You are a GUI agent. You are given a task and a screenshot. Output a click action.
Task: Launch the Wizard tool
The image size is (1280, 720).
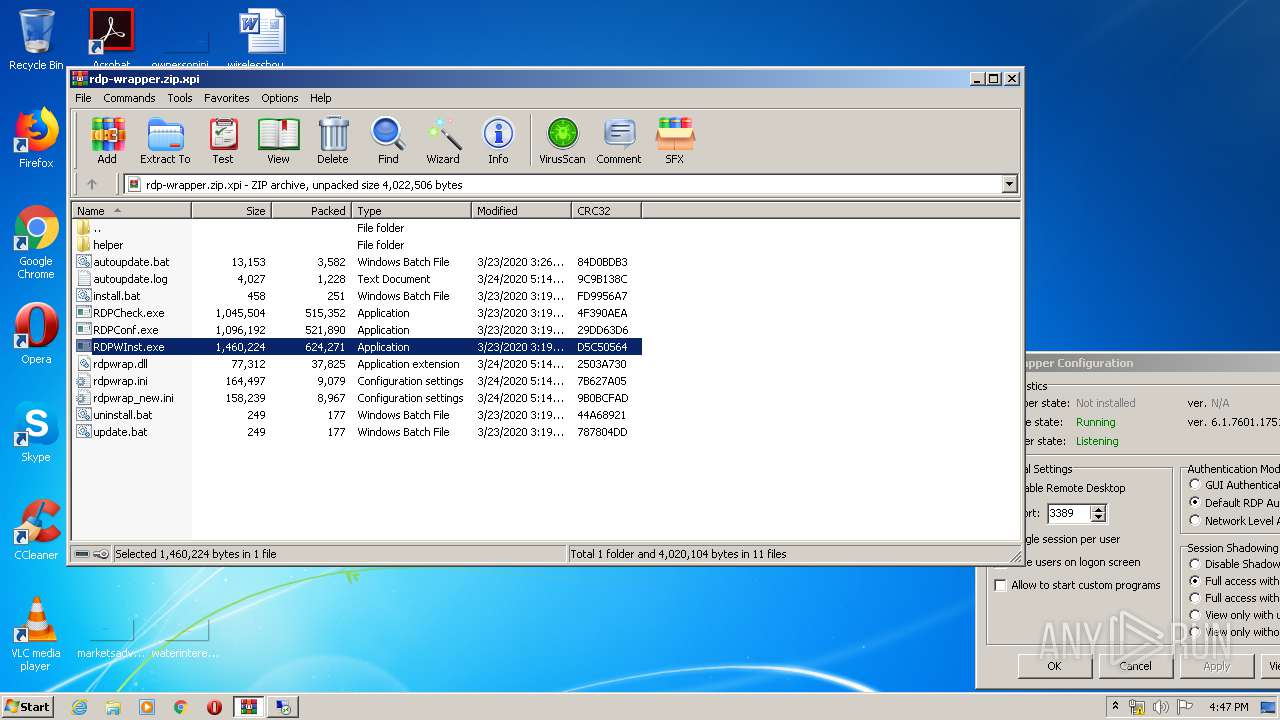(443, 141)
